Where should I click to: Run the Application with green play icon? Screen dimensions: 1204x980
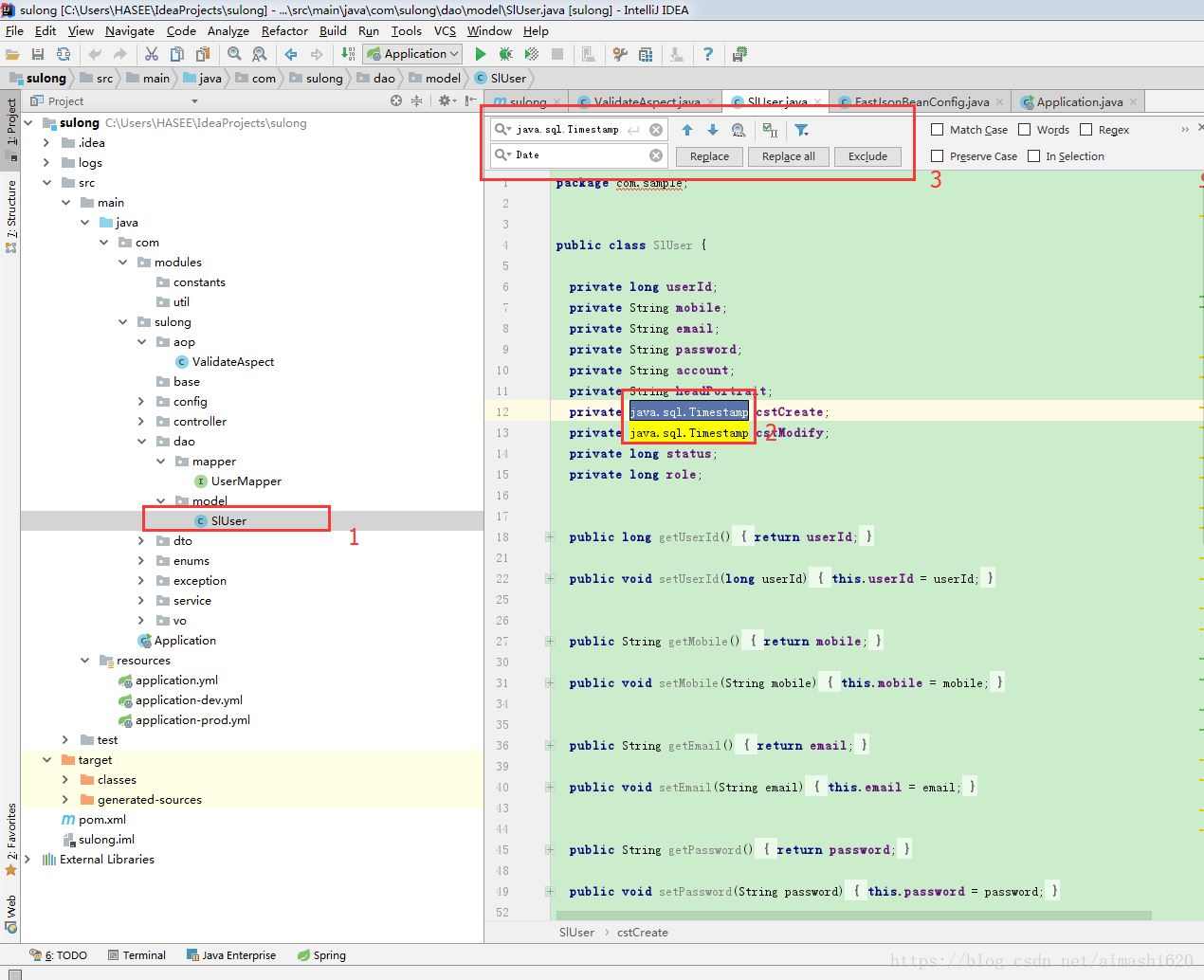(481, 54)
